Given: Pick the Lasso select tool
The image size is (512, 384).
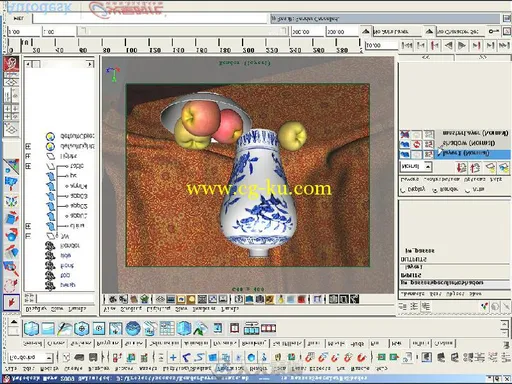Looking at the screenshot, I should tap(11, 285).
